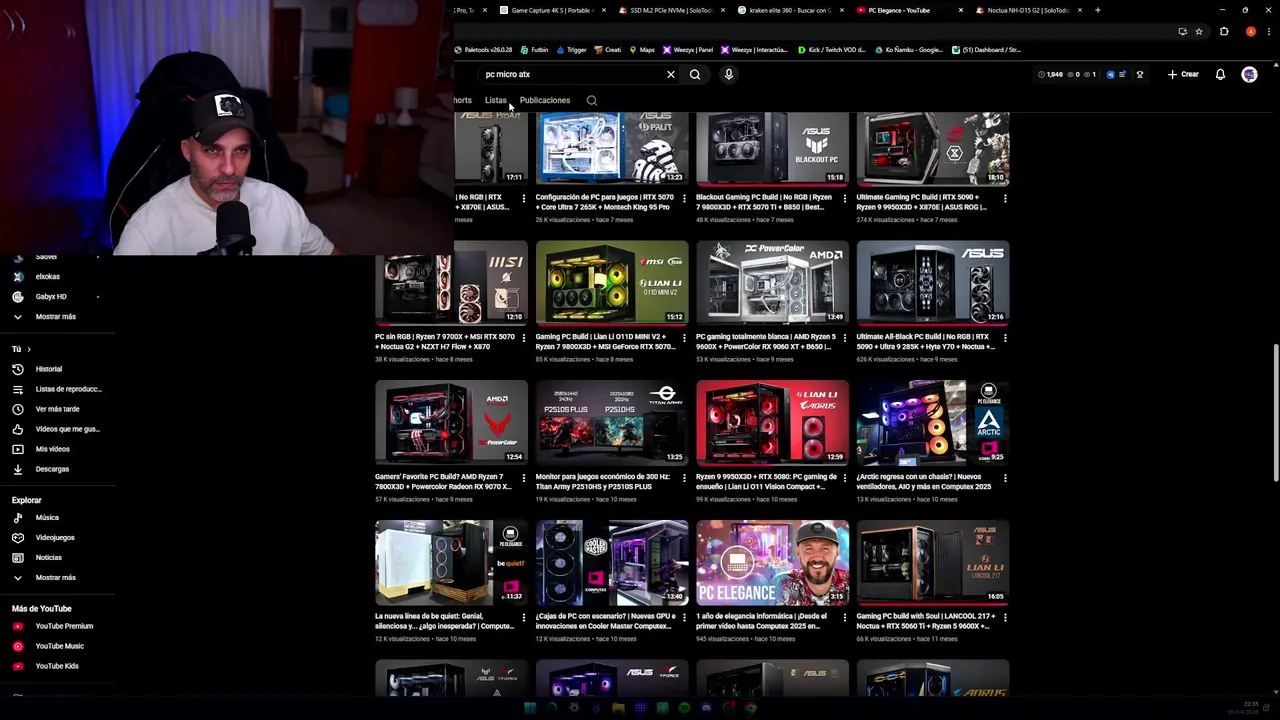The height and width of the screenshot is (720, 1280).
Task: Open options menu for Monitor para juegos económico video
Action: coord(684,478)
